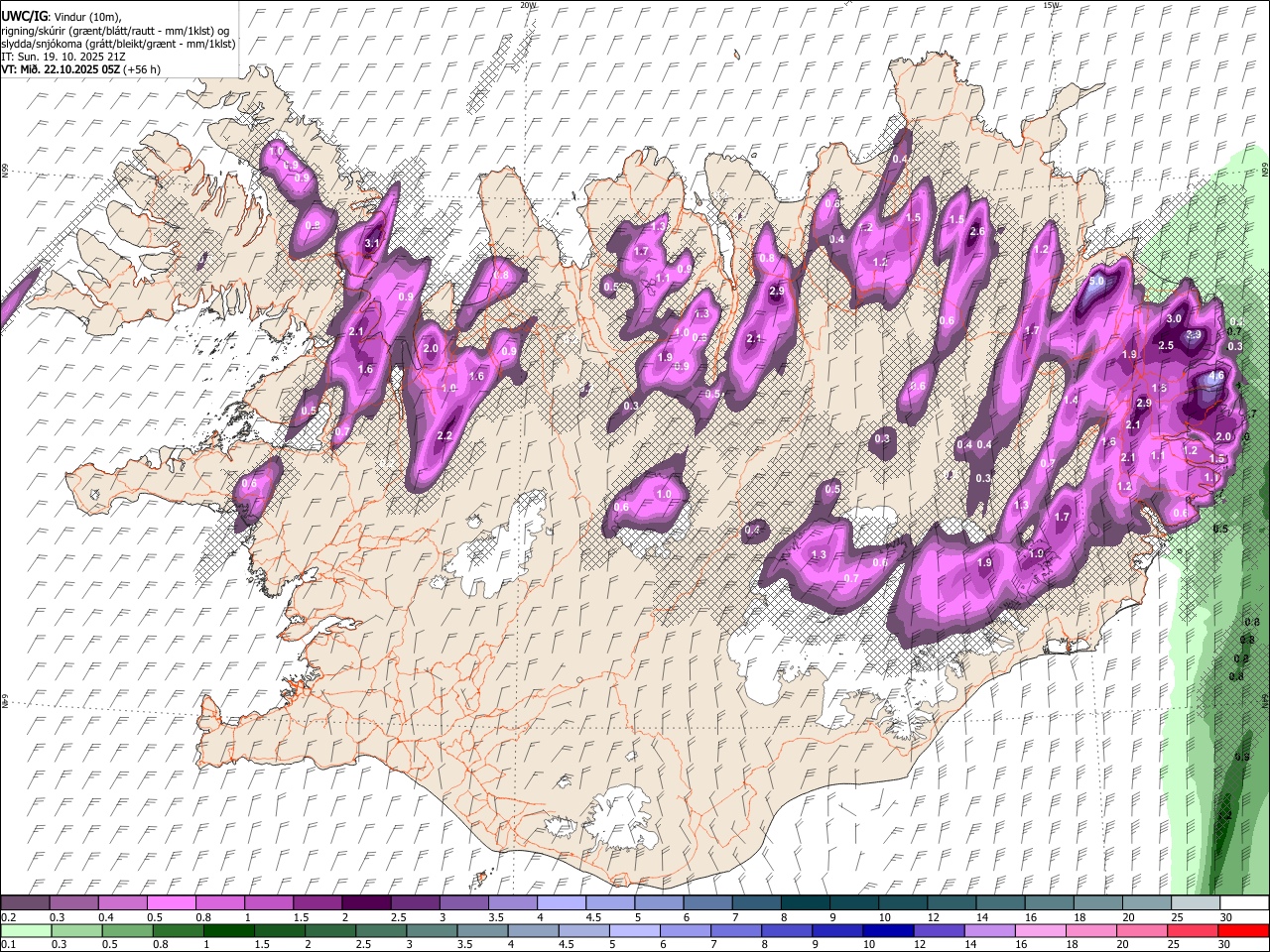Image resolution: width=1270 pixels, height=952 pixels.
Task: Click the "2.6" precipitation value on the map
Action: pyautogui.click(x=977, y=232)
